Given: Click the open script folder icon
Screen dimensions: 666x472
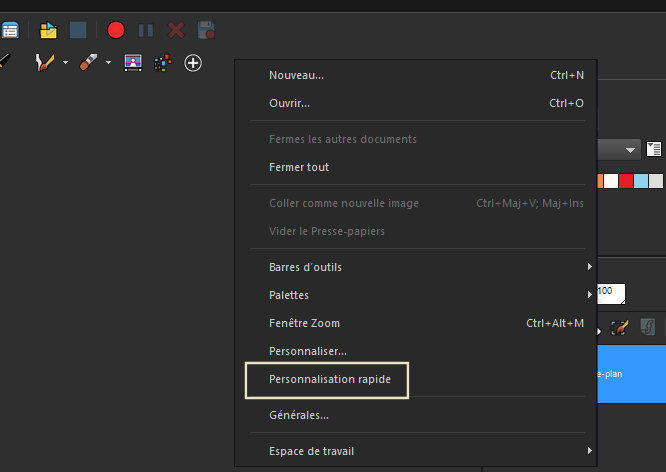Looking at the screenshot, I should click(x=48, y=30).
